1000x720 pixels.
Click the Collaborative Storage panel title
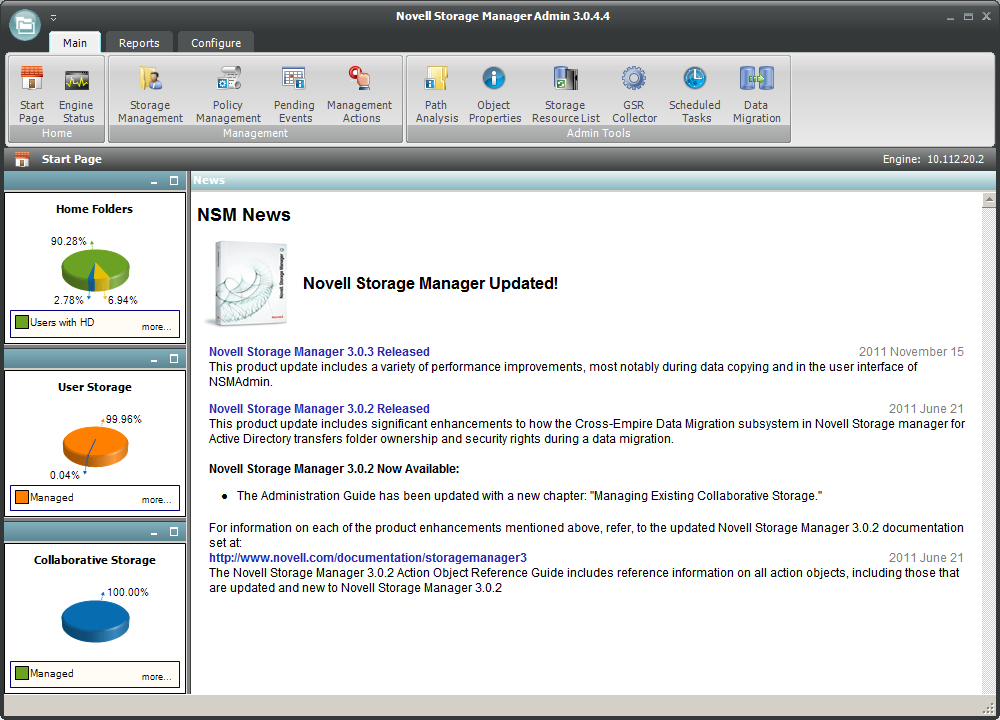pos(94,559)
